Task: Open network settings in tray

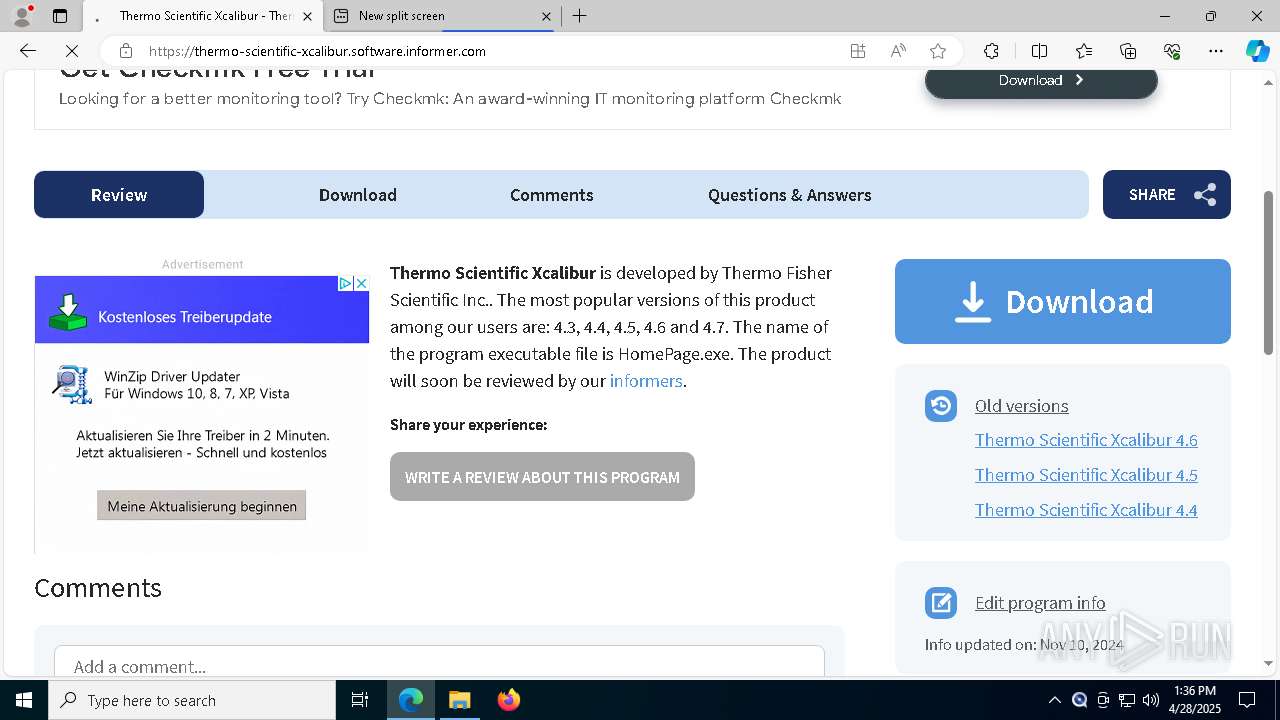Action: click(x=1127, y=700)
